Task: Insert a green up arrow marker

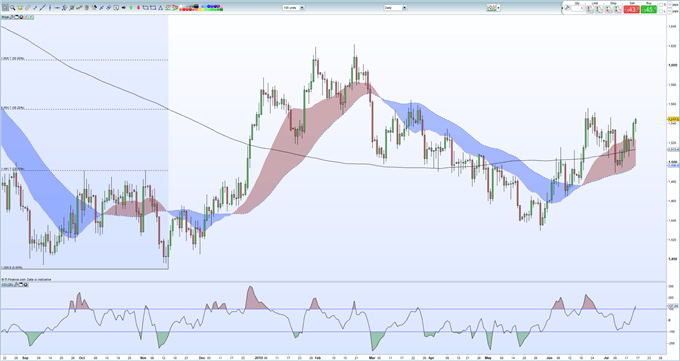Action: 131,7
